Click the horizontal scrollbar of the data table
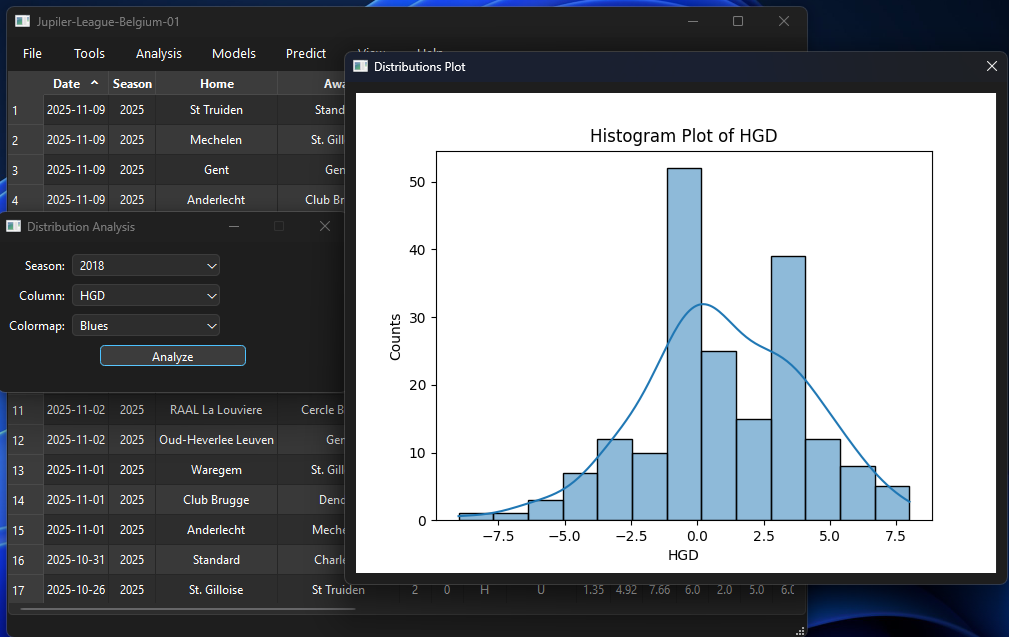 click(x=188, y=609)
